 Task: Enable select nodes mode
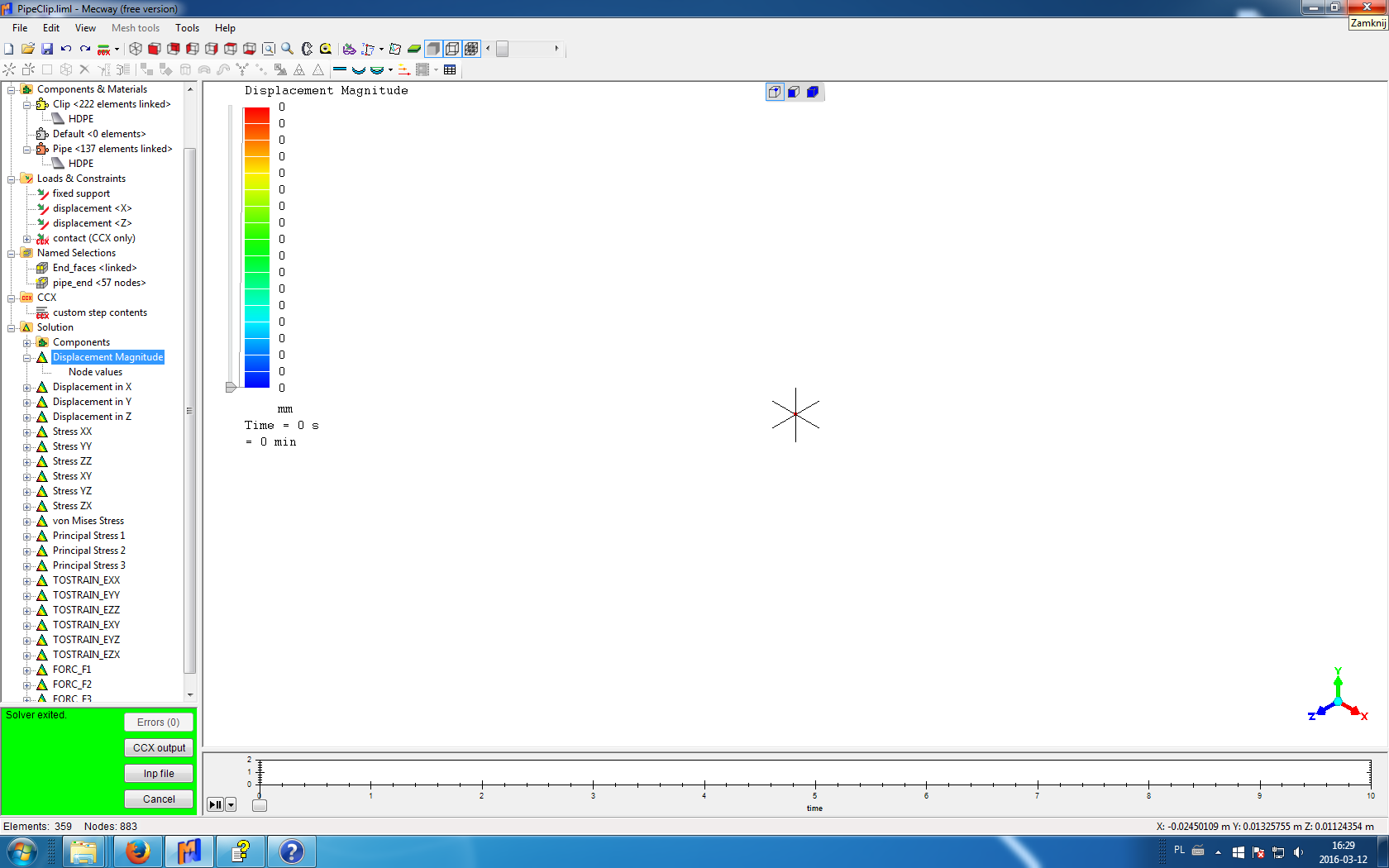coord(775,92)
